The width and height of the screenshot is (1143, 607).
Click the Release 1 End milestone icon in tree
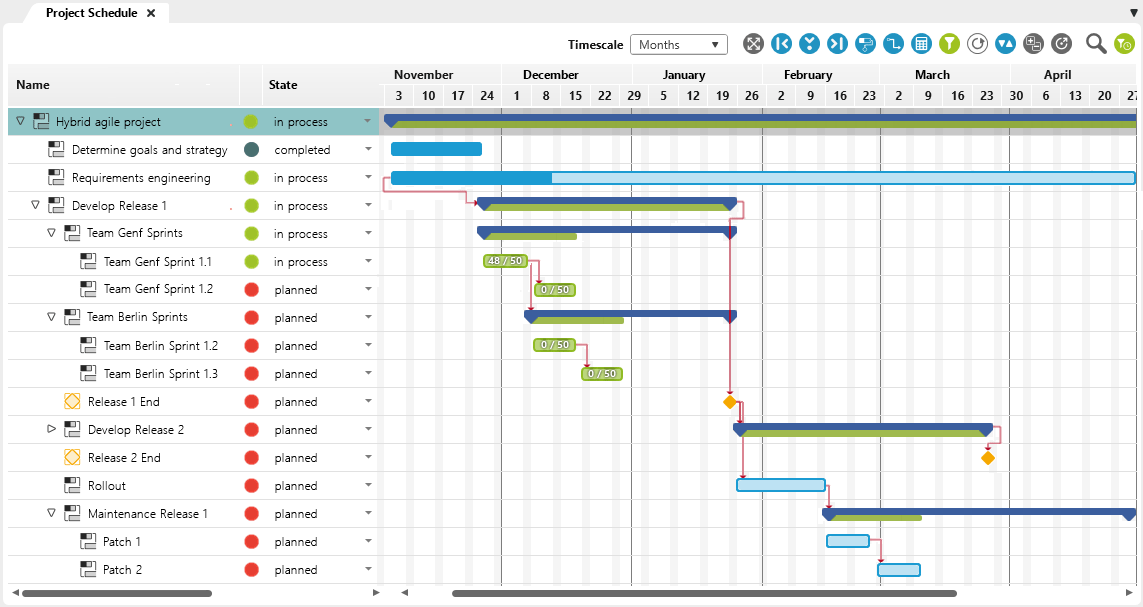72,402
